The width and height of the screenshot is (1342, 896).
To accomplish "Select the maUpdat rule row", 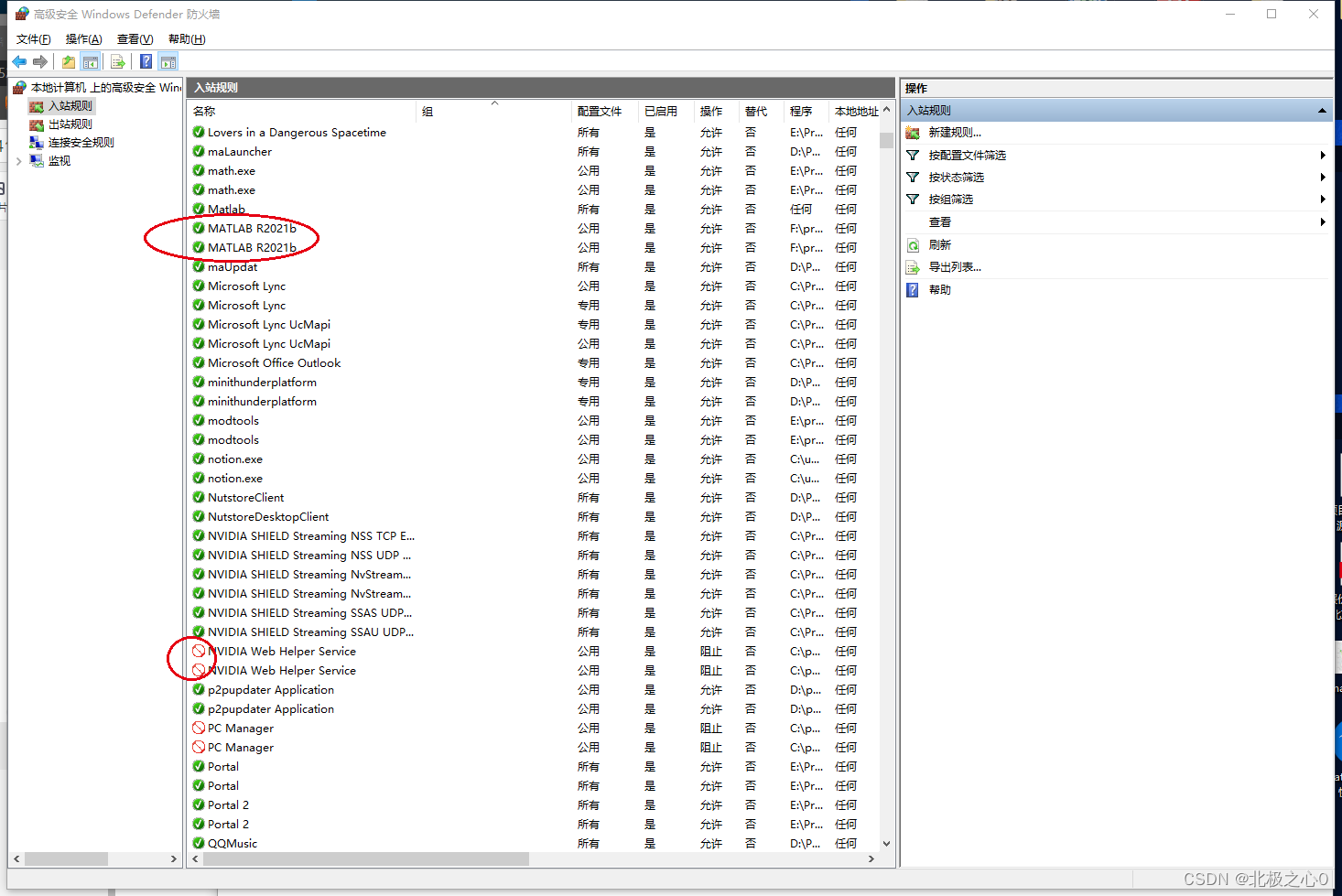I will coord(534,267).
